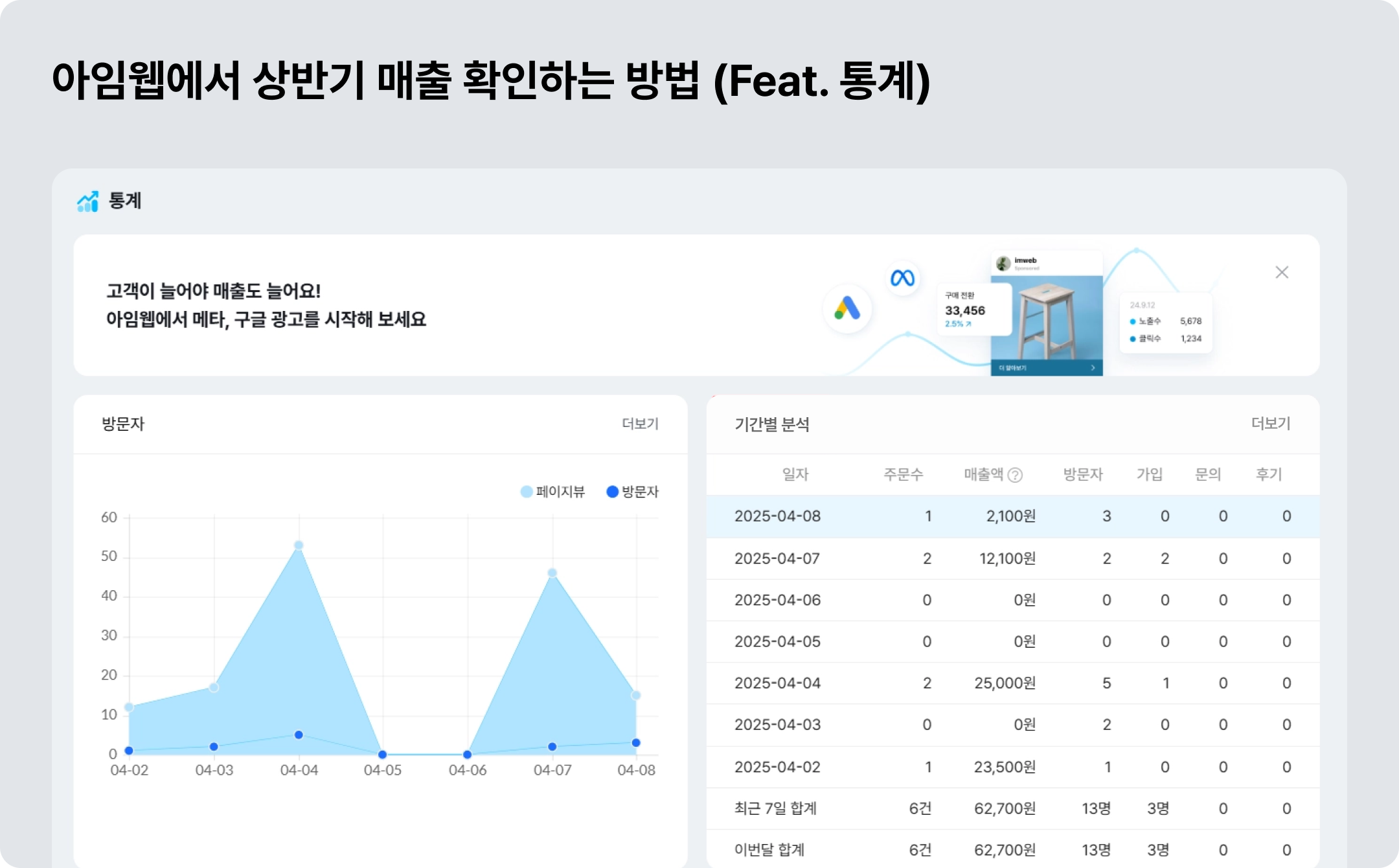1399x868 pixels.
Task: Click the 주문수 column header
Action: 903,475
